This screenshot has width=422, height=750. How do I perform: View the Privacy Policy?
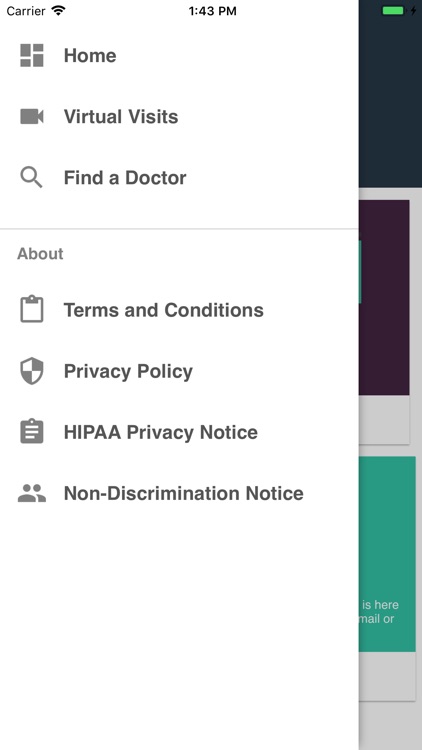[179, 371]
